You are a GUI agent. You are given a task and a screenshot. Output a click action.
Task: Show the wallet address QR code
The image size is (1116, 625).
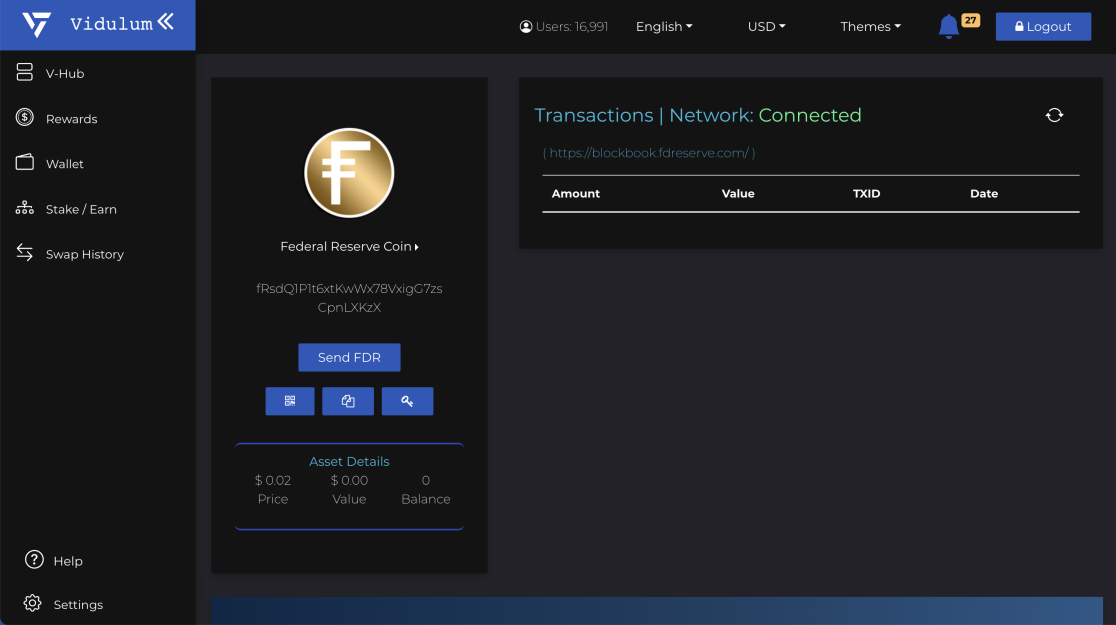pyautogui.click(x=290, y=401)
